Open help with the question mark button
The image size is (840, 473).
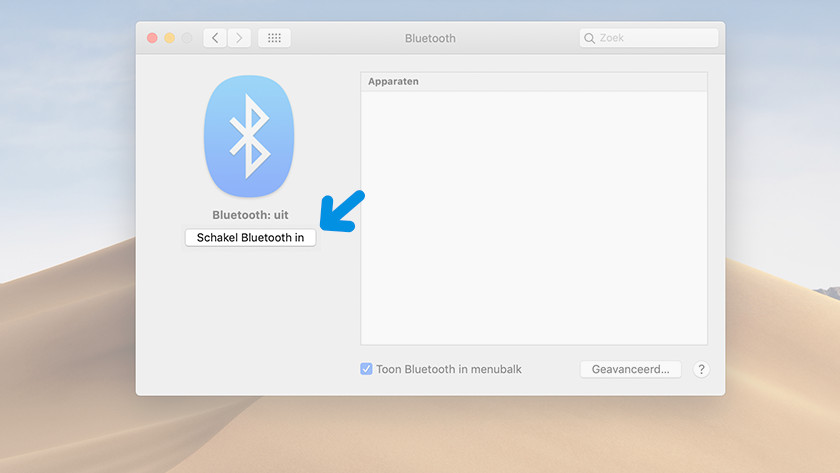point(701,369)
